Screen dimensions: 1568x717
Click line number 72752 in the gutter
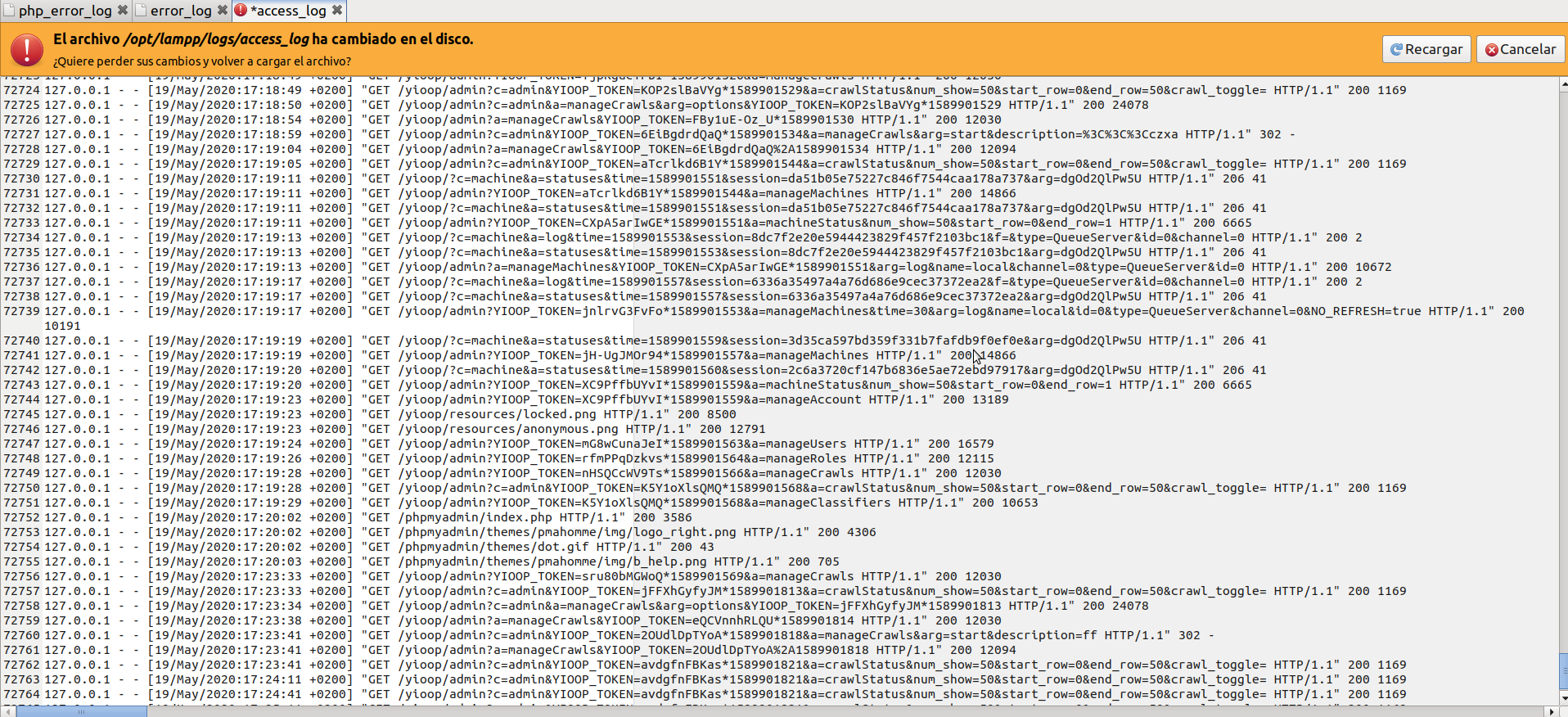point(21,517)
